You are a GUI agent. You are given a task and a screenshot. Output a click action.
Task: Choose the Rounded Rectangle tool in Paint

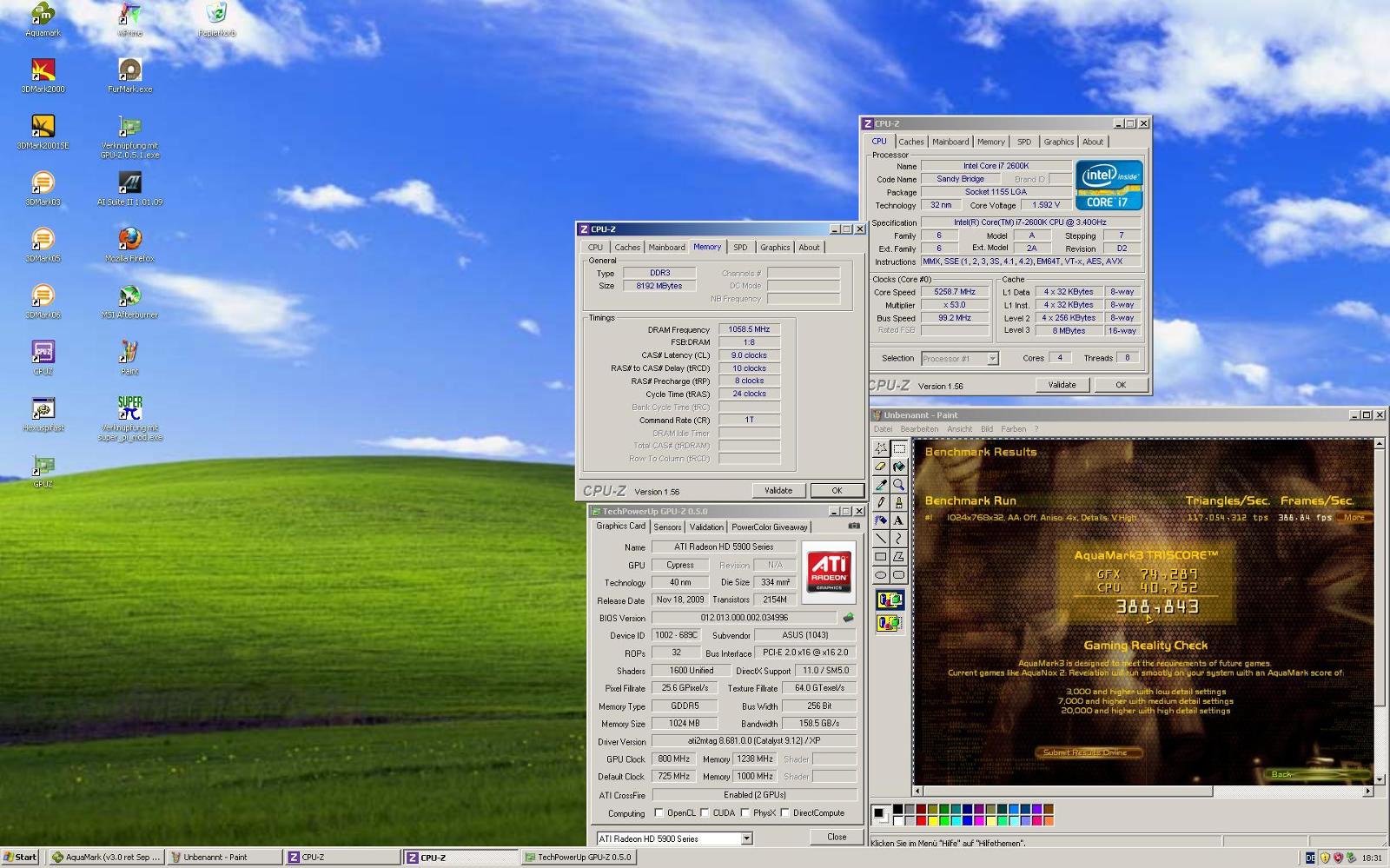click(x=898, y=575)
